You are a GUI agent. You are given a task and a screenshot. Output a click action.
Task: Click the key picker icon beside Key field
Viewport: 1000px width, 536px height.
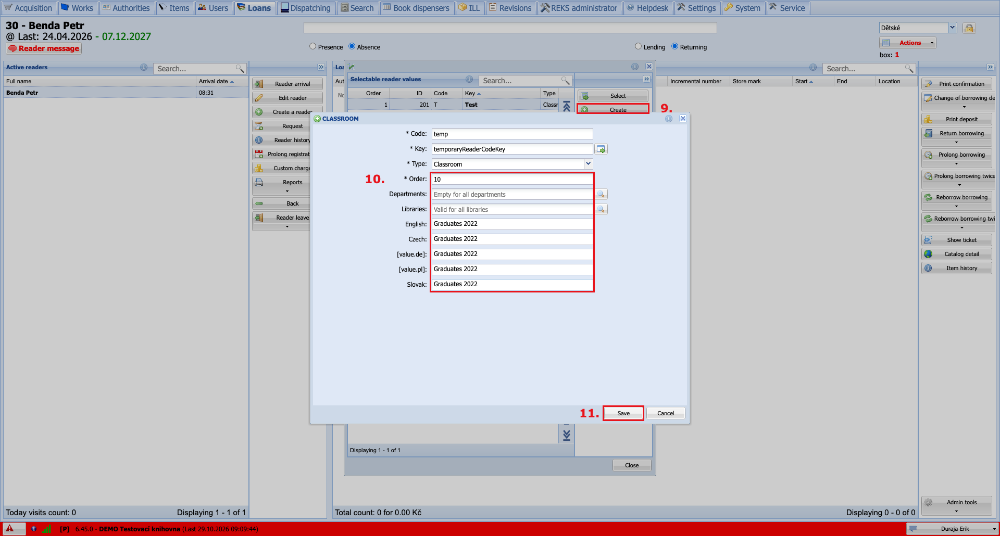click(601, 149)
